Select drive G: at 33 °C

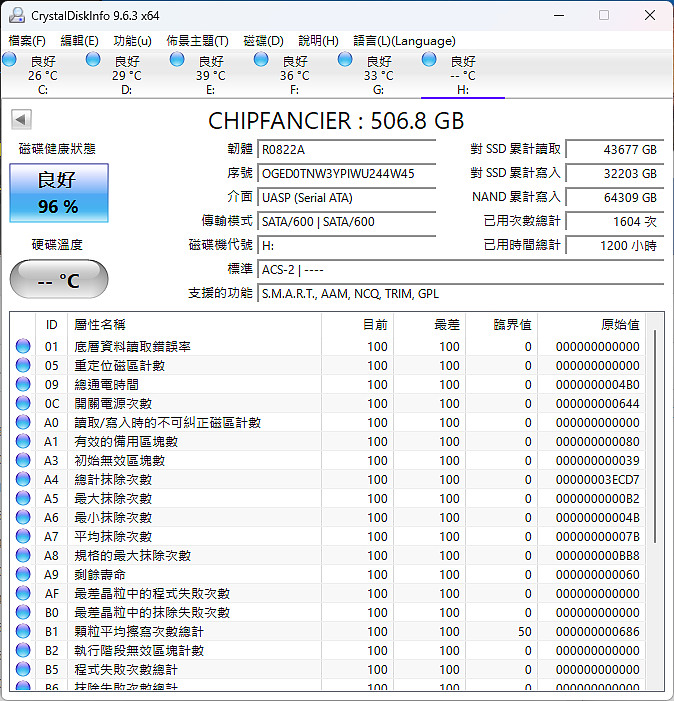[379, 75]
